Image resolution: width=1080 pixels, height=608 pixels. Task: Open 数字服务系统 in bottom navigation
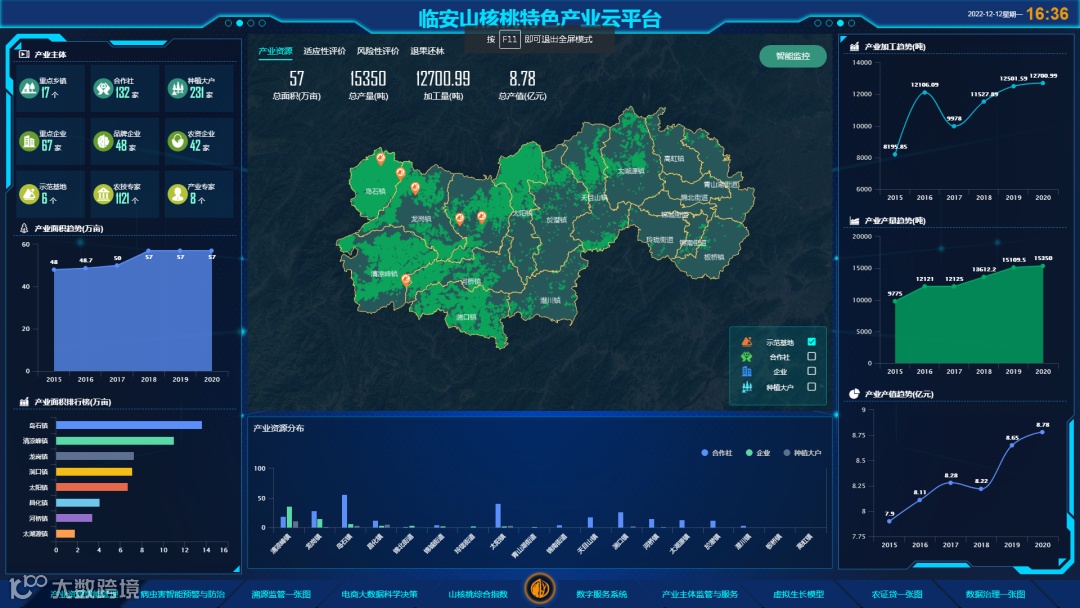[x=601, y=594]
